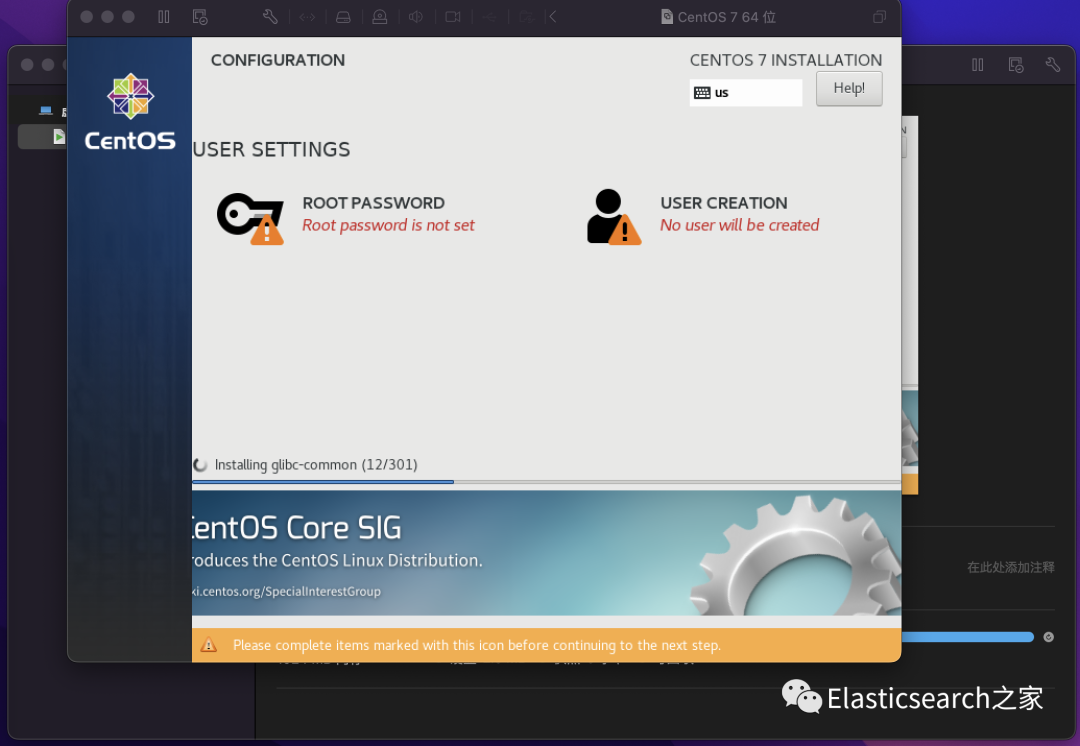Click the CentOS logo in the installer sidebar
The width and height of the screenshot is (1080, 746).
tap(130, 112)
